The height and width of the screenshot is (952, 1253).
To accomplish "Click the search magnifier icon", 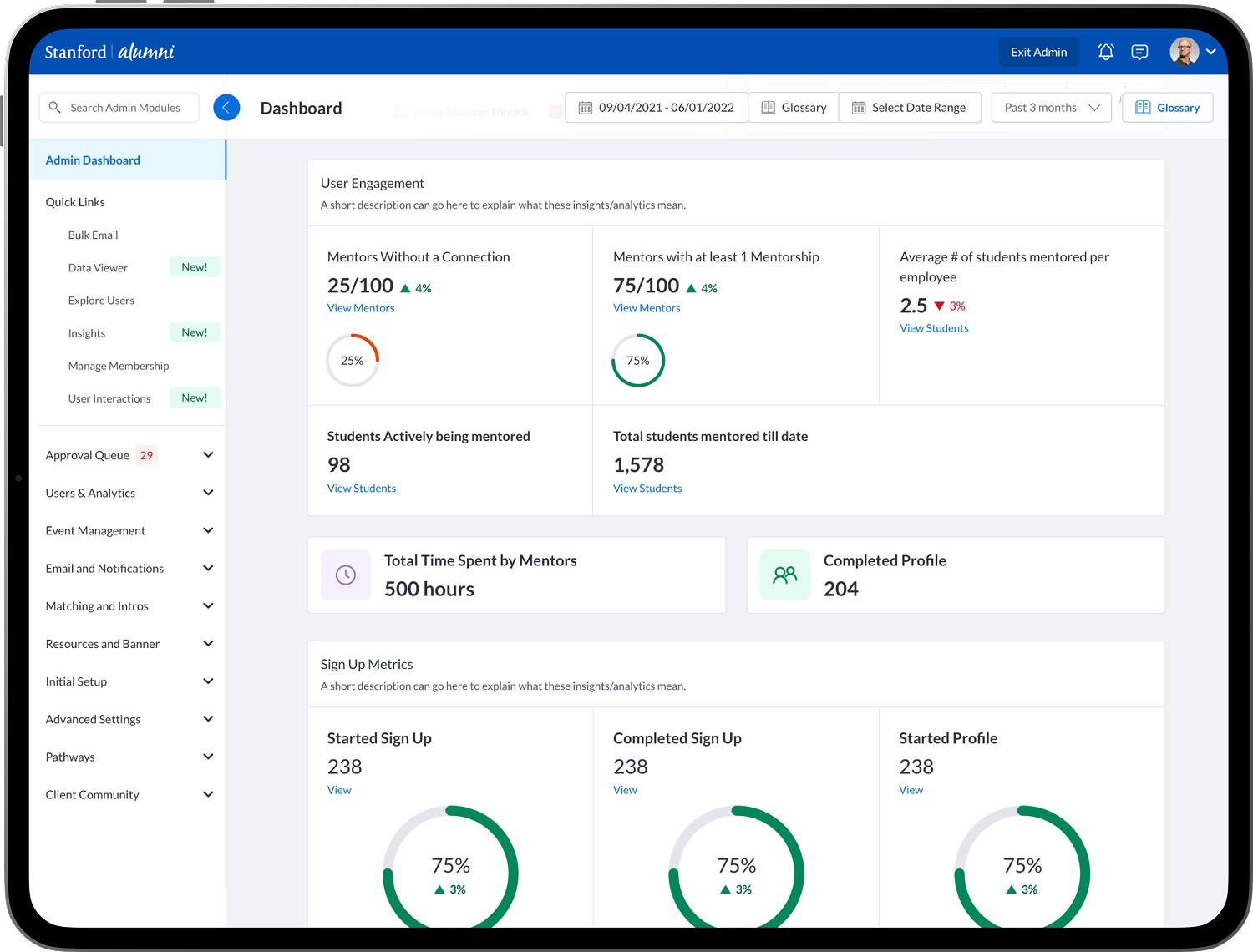I will pyautogui.click(x=55, y=108).
